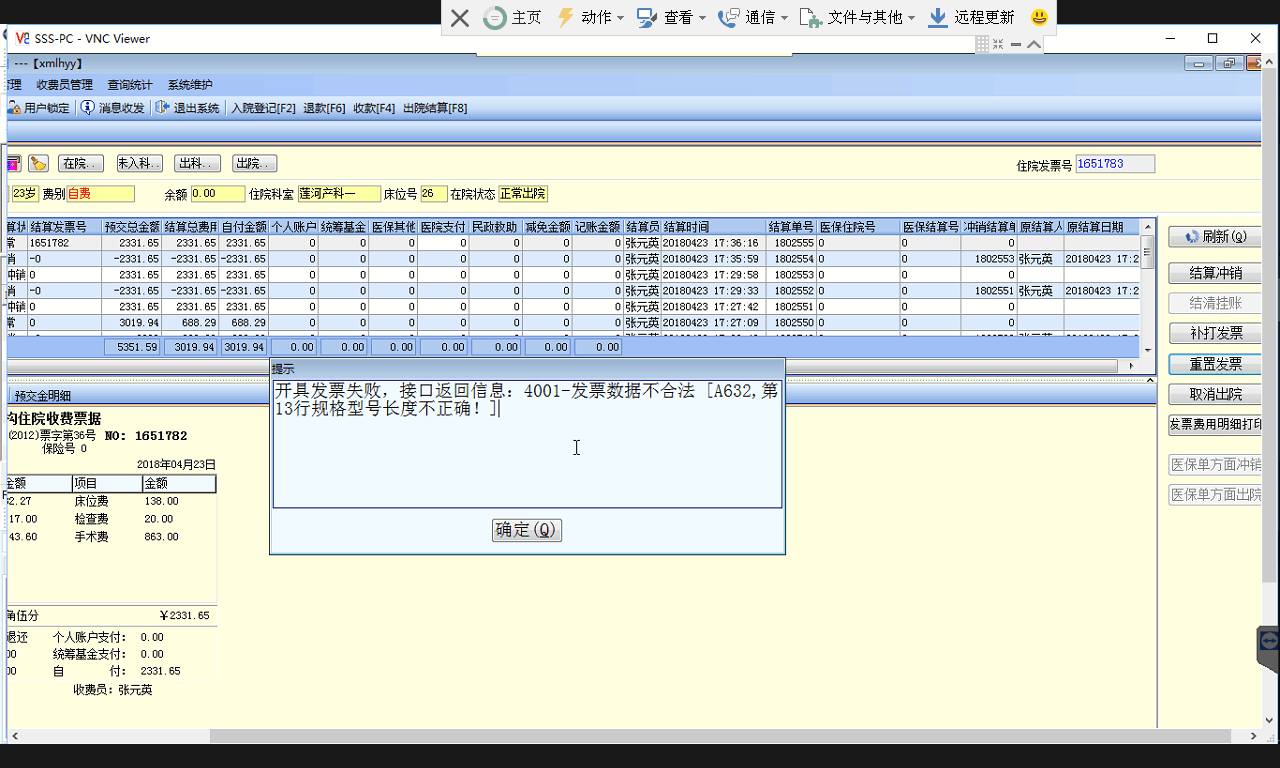
Task: Click the 刷新(Q) refresh button
Action: click(1215, 237)
